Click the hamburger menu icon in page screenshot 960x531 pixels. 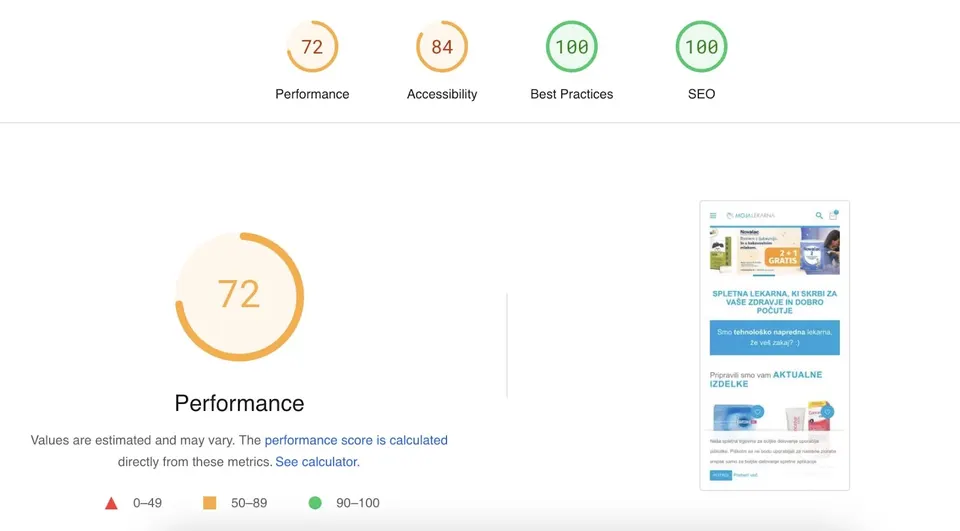[713, 216]
